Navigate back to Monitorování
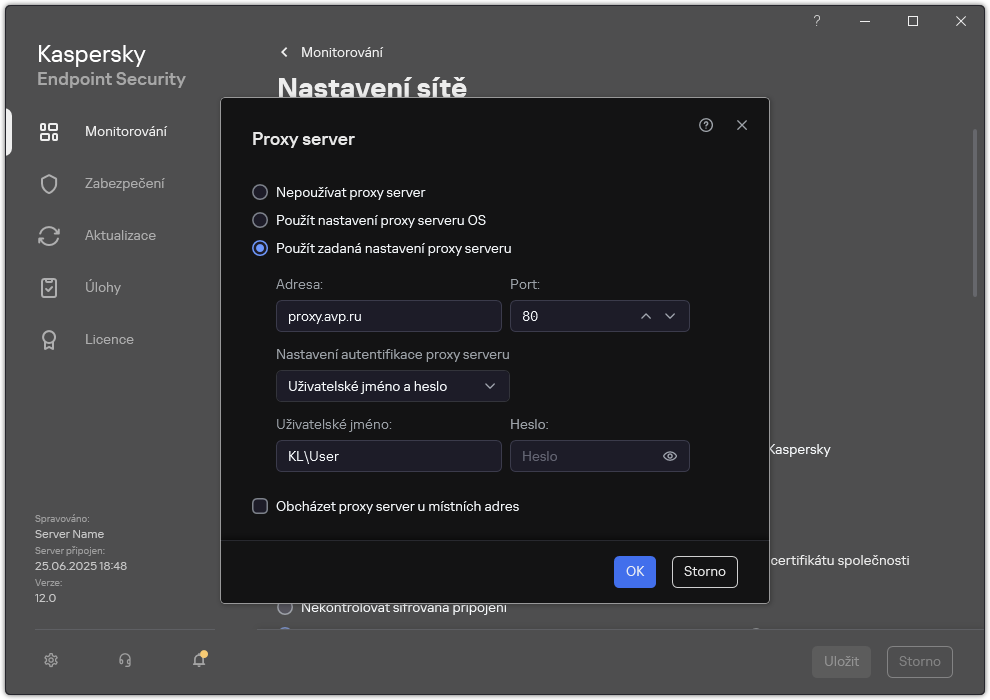Image resolution: width=990 pixels, height=700 pixels. click(x=334, y=52)
